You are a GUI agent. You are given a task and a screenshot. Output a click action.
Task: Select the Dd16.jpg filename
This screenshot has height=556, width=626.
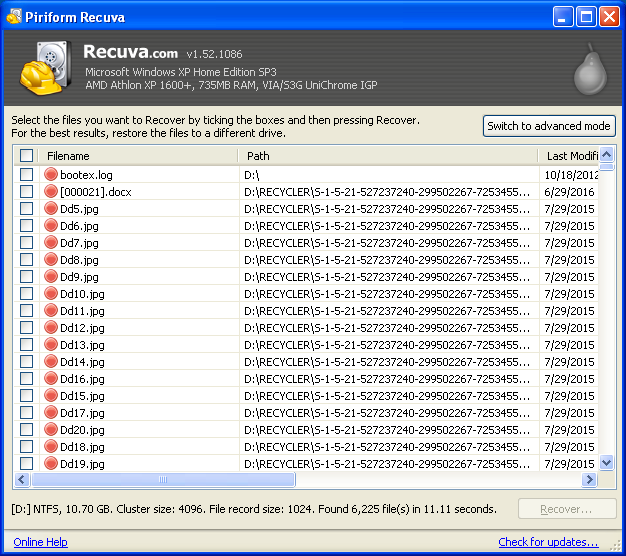click(82, 379)
